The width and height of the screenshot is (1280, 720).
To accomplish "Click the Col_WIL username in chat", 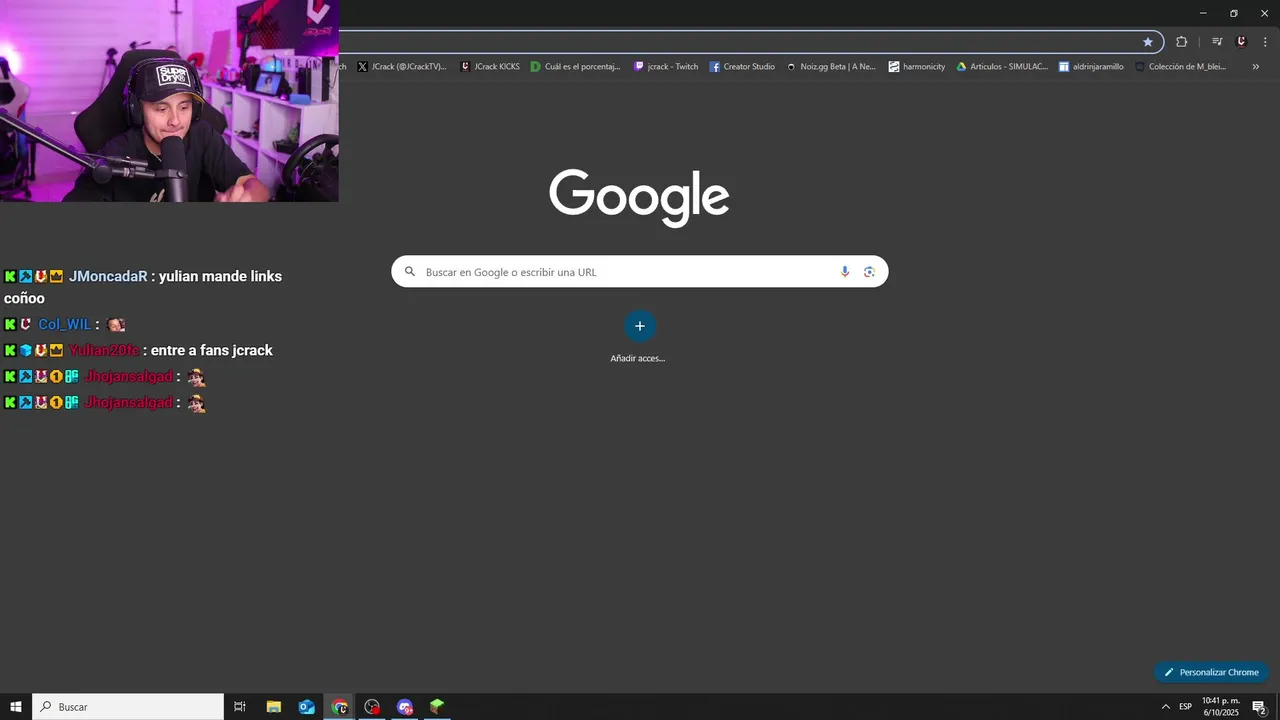I will (64, 325).
